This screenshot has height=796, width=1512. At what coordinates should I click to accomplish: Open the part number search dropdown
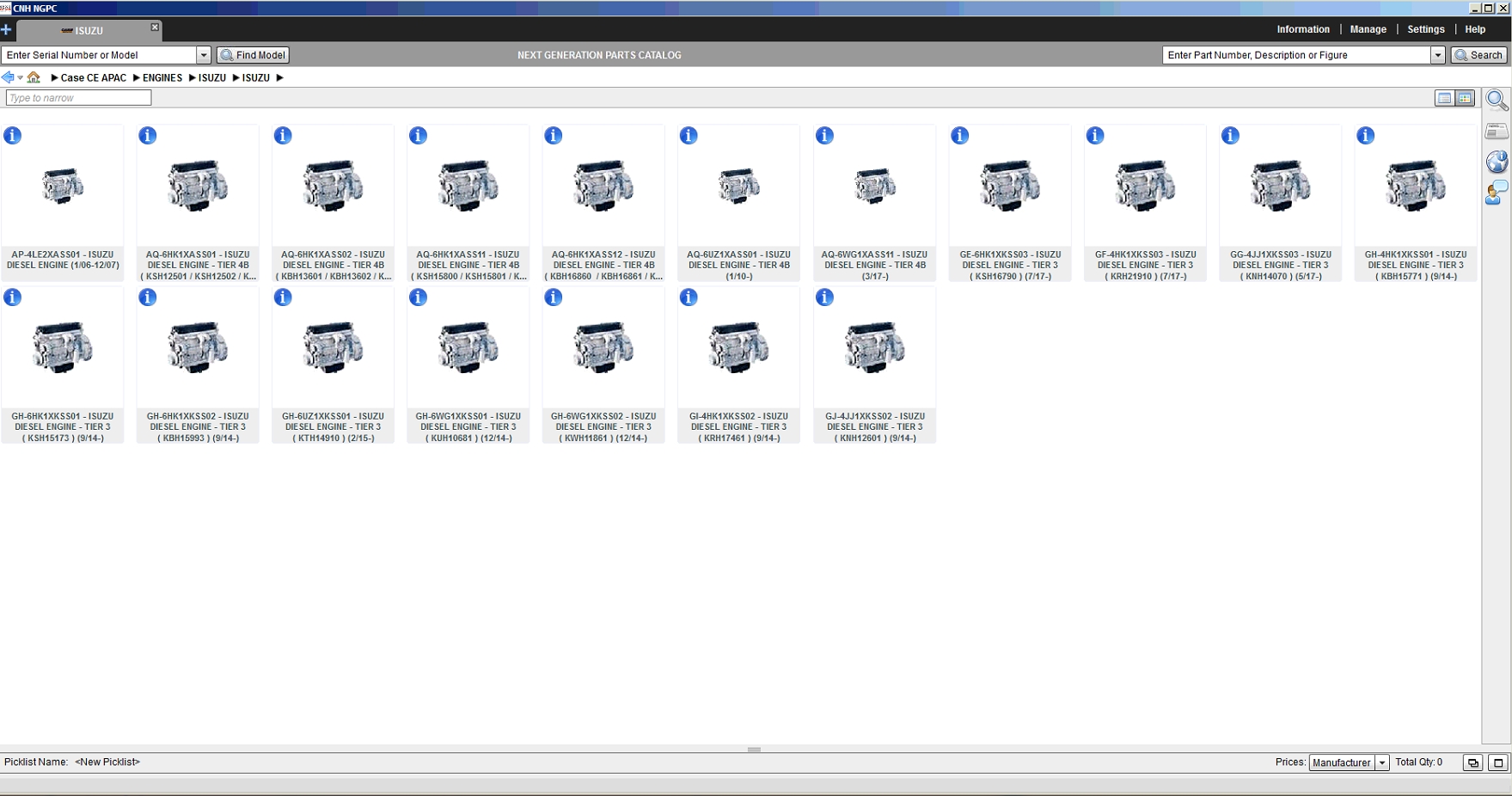pos(1437,55)
